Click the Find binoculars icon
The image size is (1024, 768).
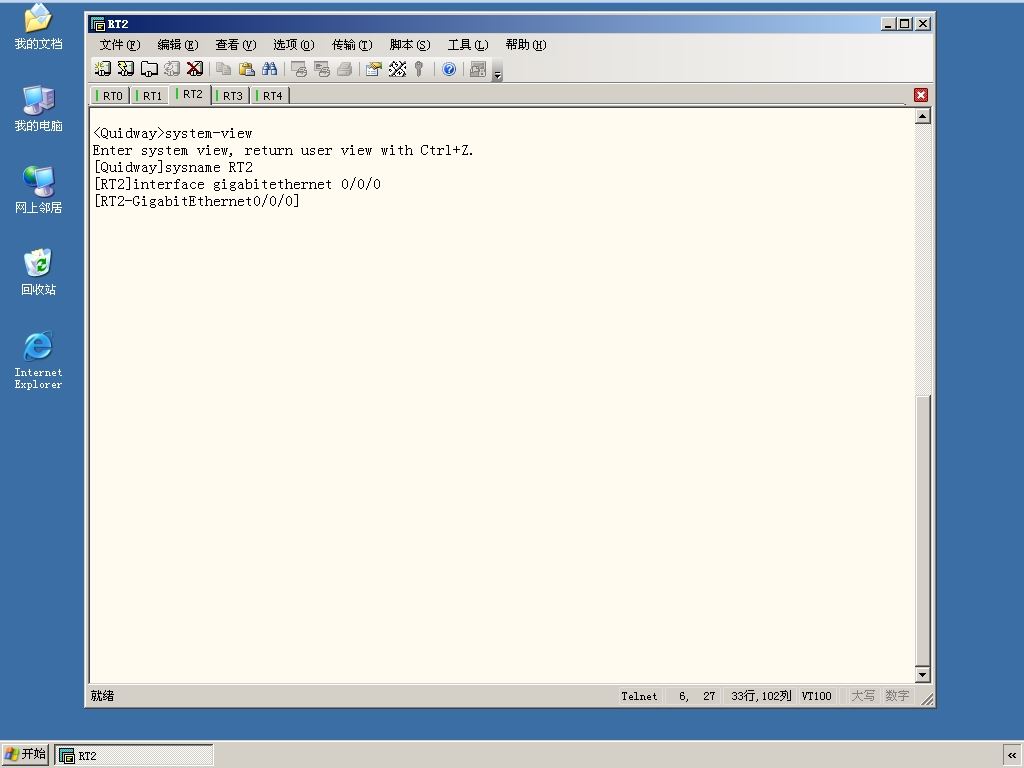point(269,69)
